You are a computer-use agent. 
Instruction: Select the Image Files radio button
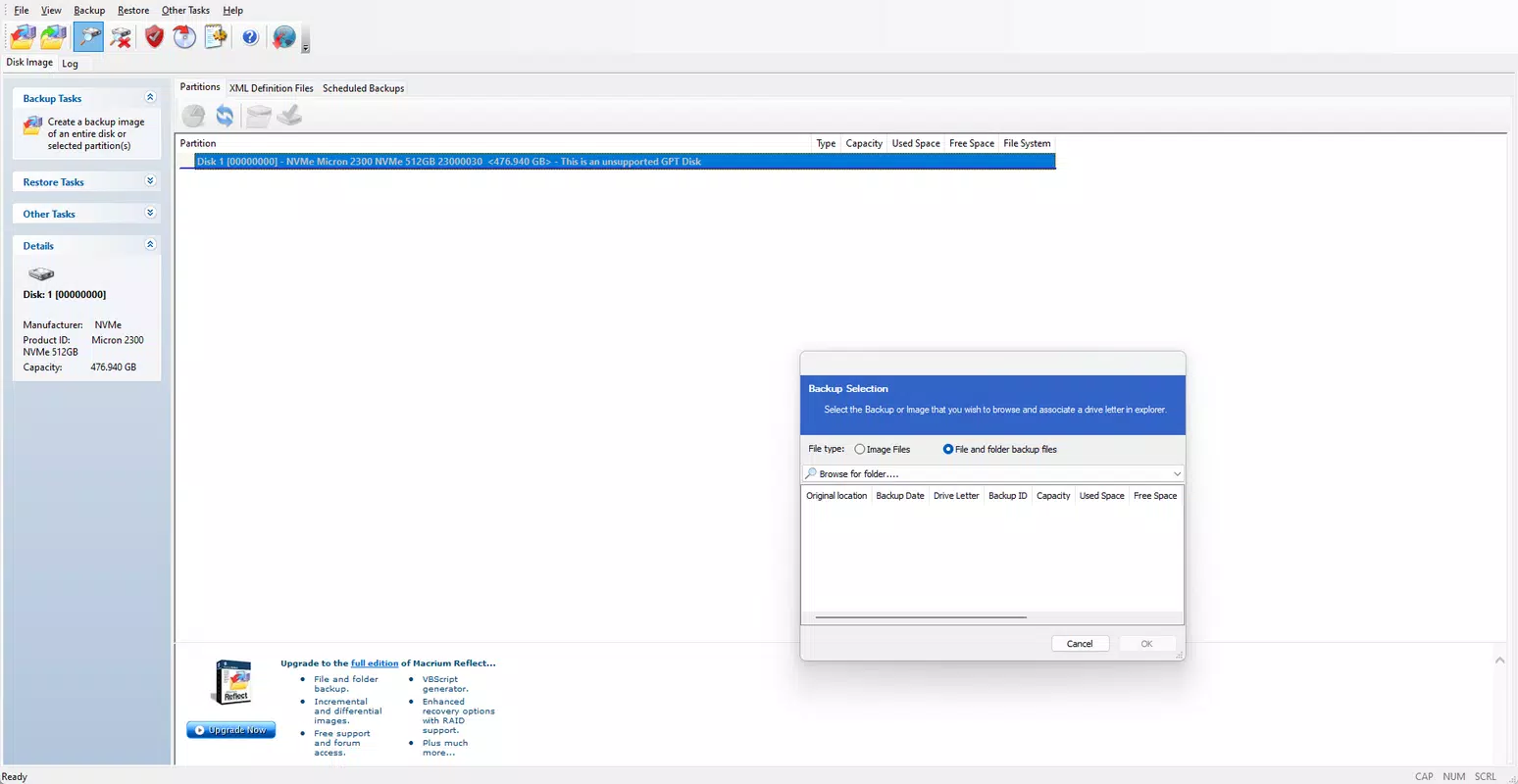pos(860,449)
